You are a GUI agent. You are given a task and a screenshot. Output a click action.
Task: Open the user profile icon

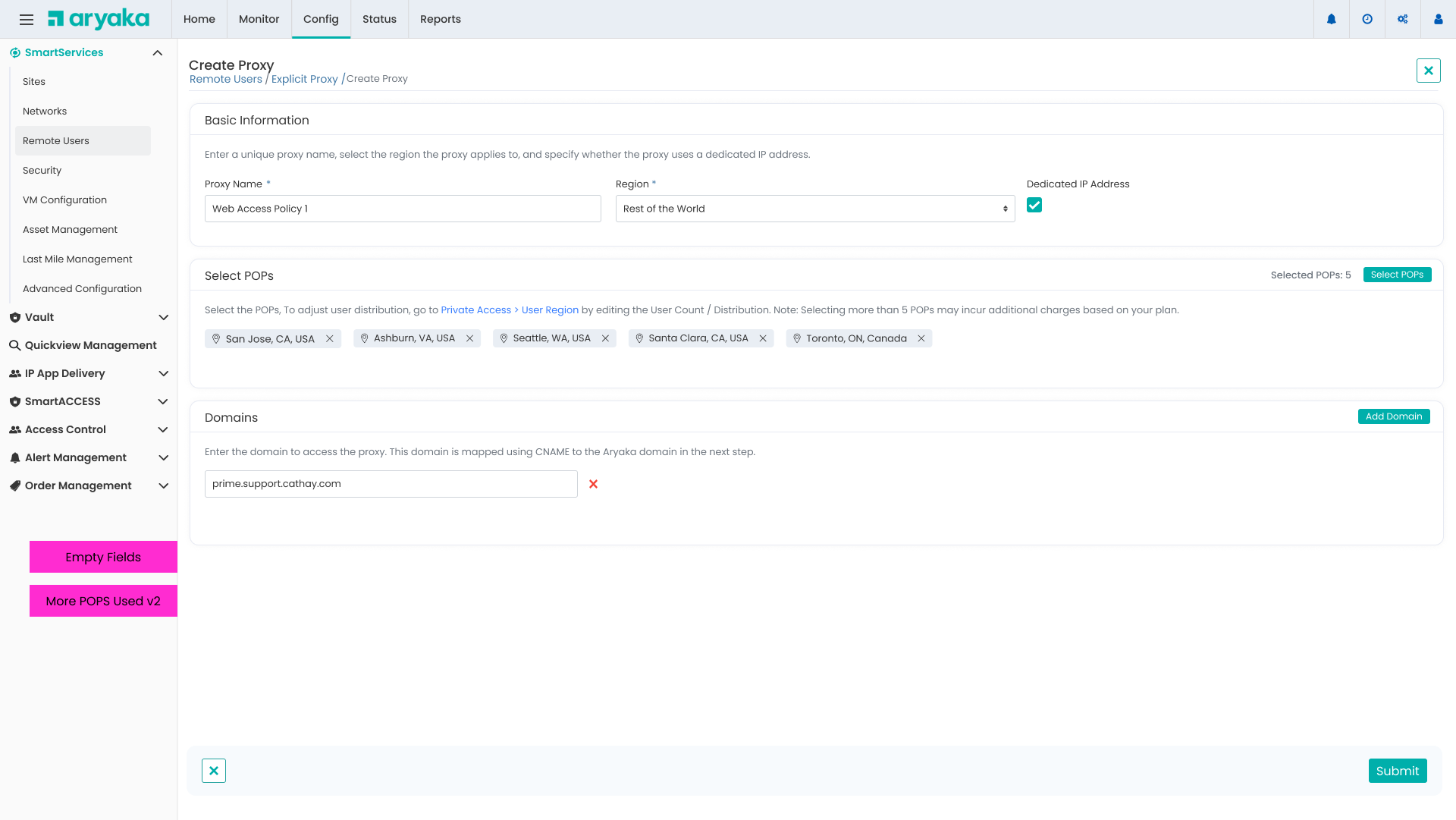pyautogui.click(x=1438, y=20)
